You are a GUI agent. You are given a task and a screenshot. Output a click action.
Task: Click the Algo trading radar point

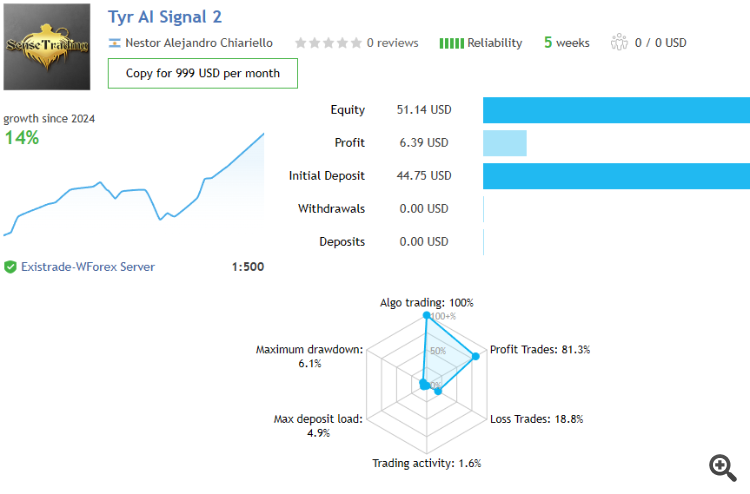[427, 316]
